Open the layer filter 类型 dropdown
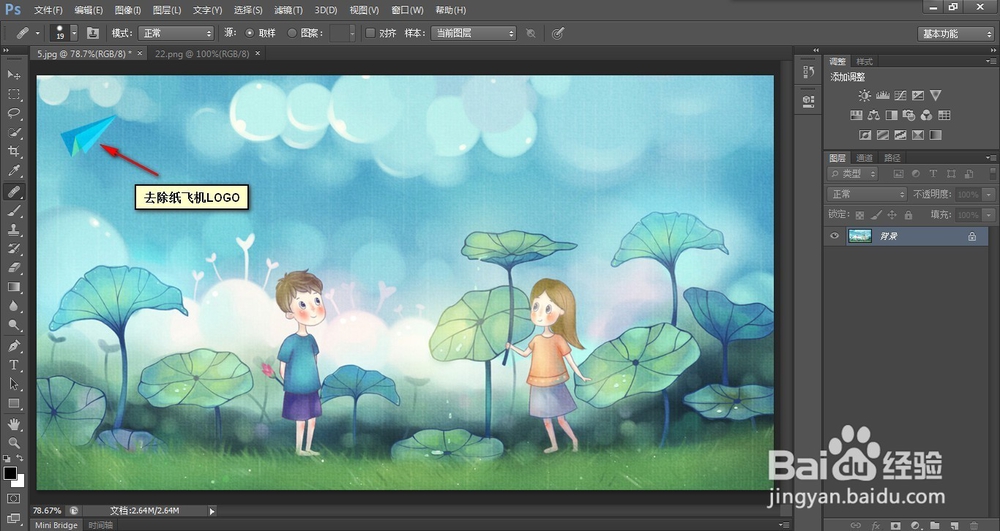This screenshot has height=531, width=1000. coord(852,173)
